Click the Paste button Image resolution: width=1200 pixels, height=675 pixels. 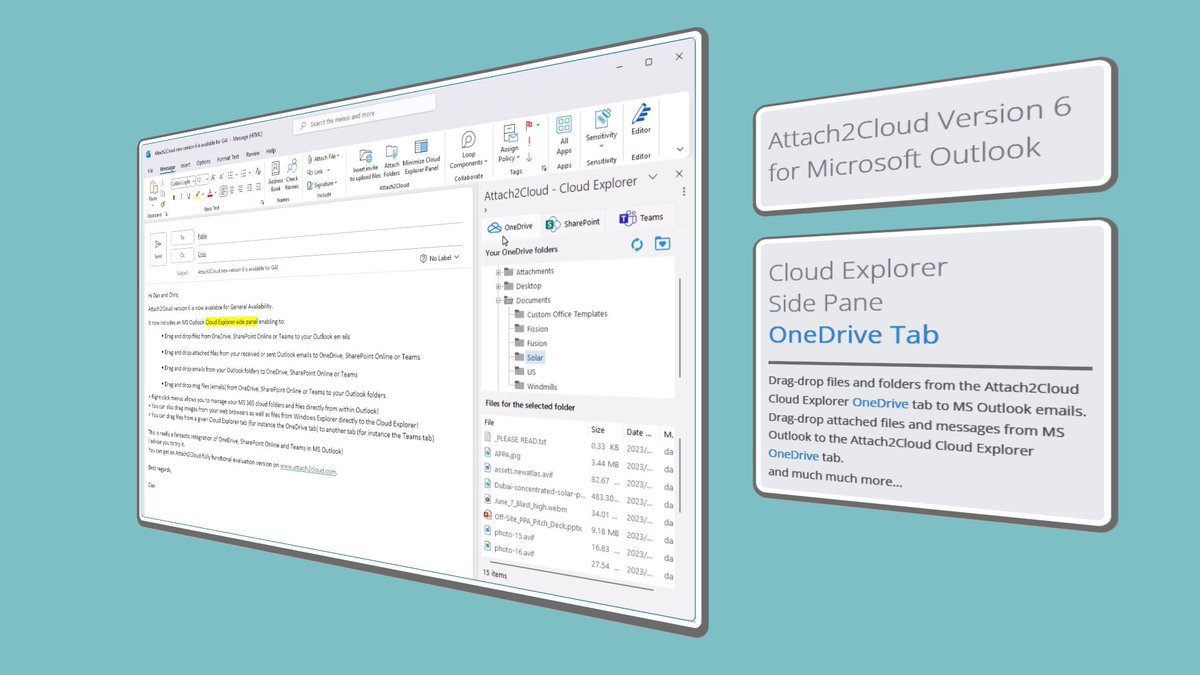coord(154,194)
